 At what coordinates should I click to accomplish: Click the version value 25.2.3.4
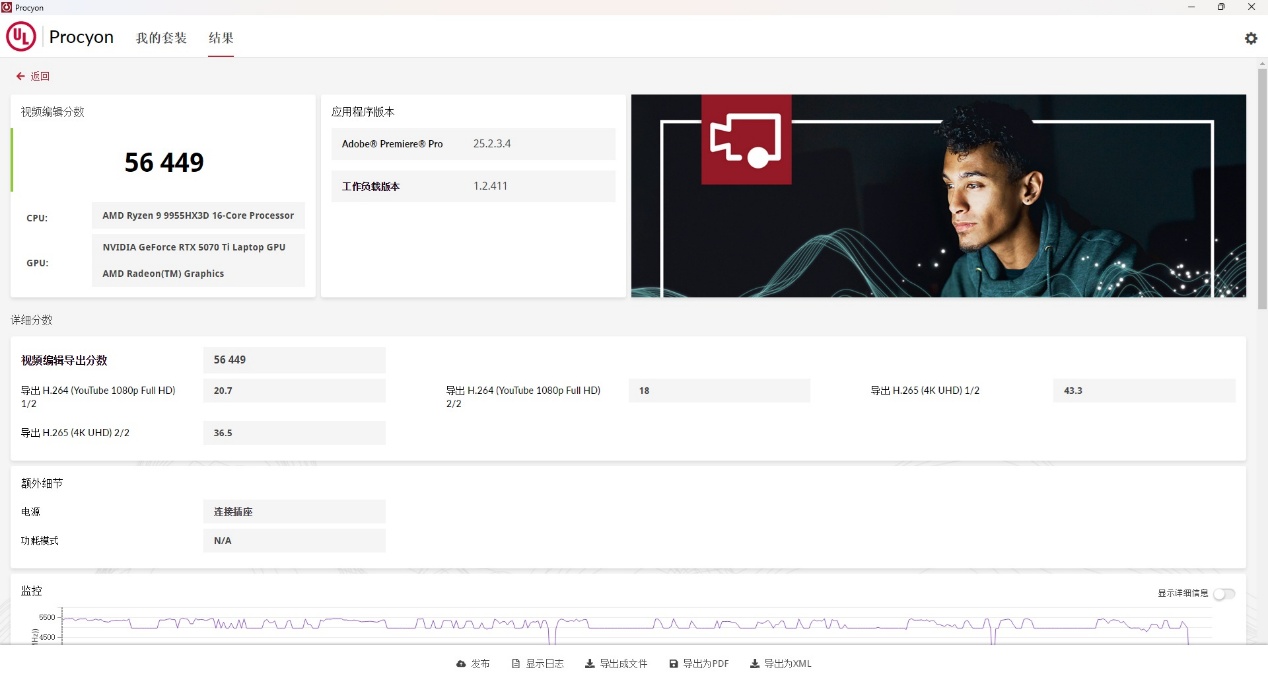492,144
